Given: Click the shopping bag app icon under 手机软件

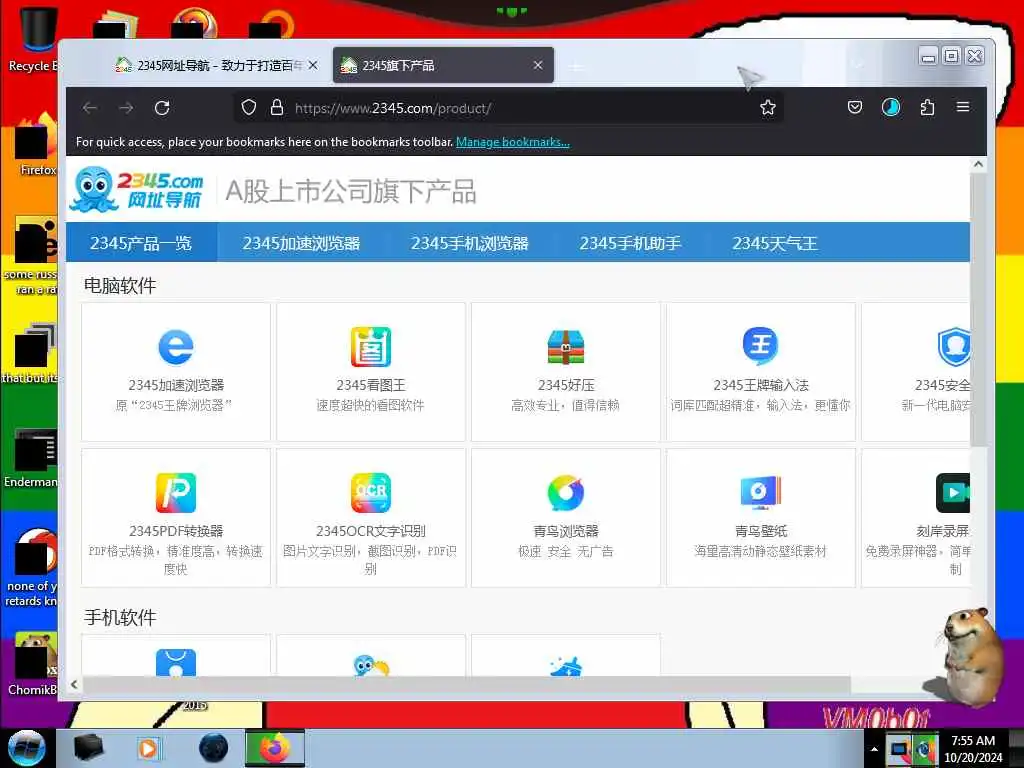Looking at the screenshot, I should (176, 662).
